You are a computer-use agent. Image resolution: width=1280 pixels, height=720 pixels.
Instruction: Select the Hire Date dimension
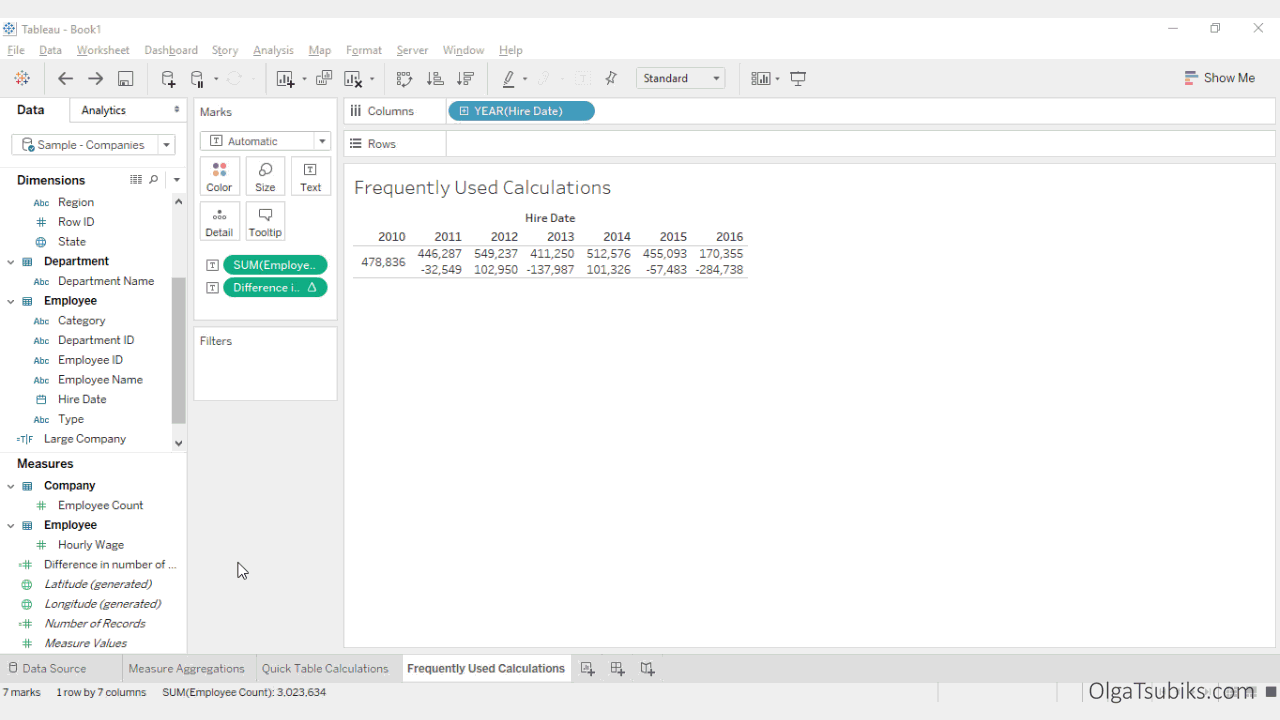tap(82, 399)
